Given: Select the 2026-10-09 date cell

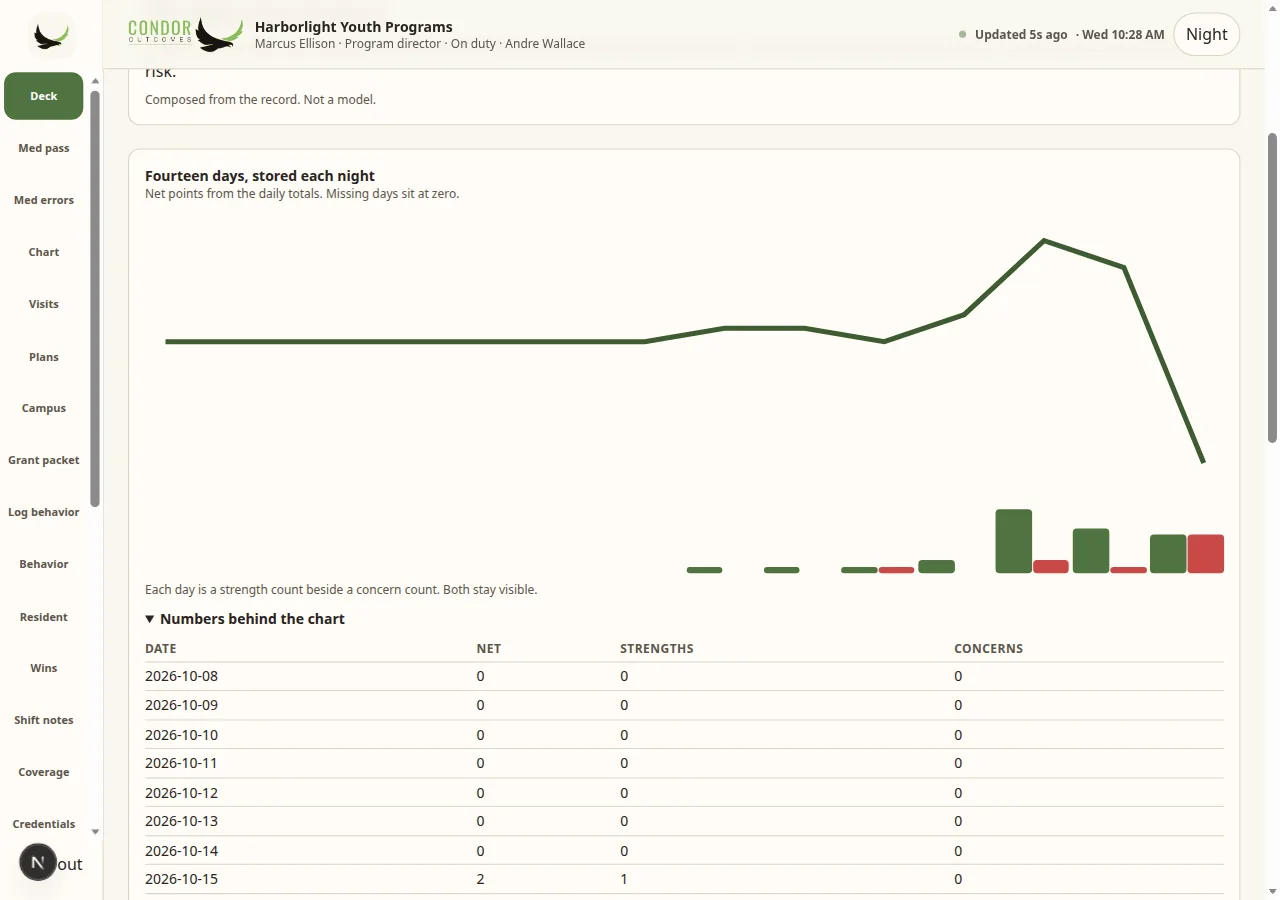Looking at the screenshot, I should (x=181, y=705).
